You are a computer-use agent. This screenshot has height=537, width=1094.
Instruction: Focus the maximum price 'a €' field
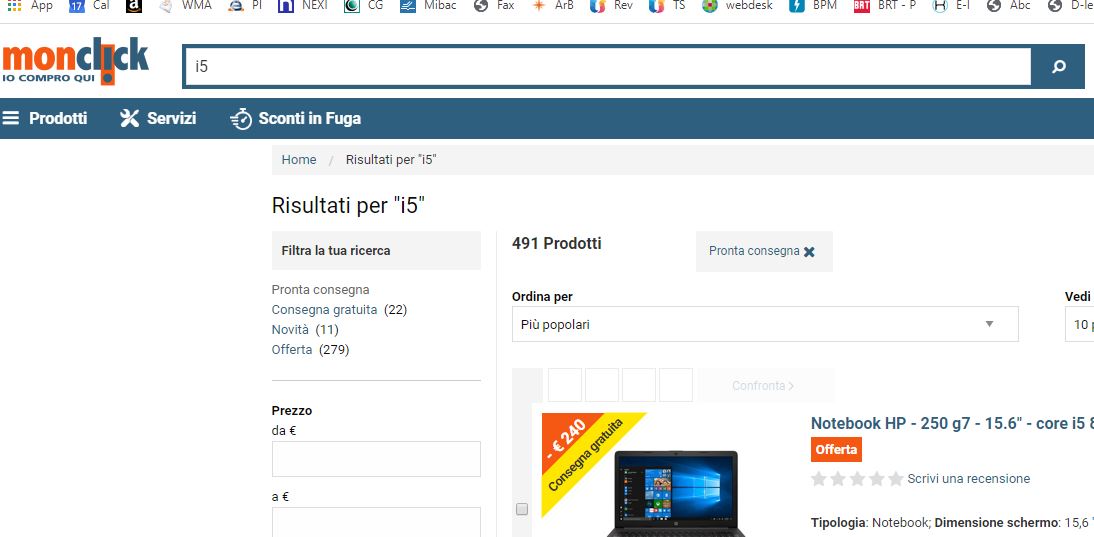[x=376, y=522]
